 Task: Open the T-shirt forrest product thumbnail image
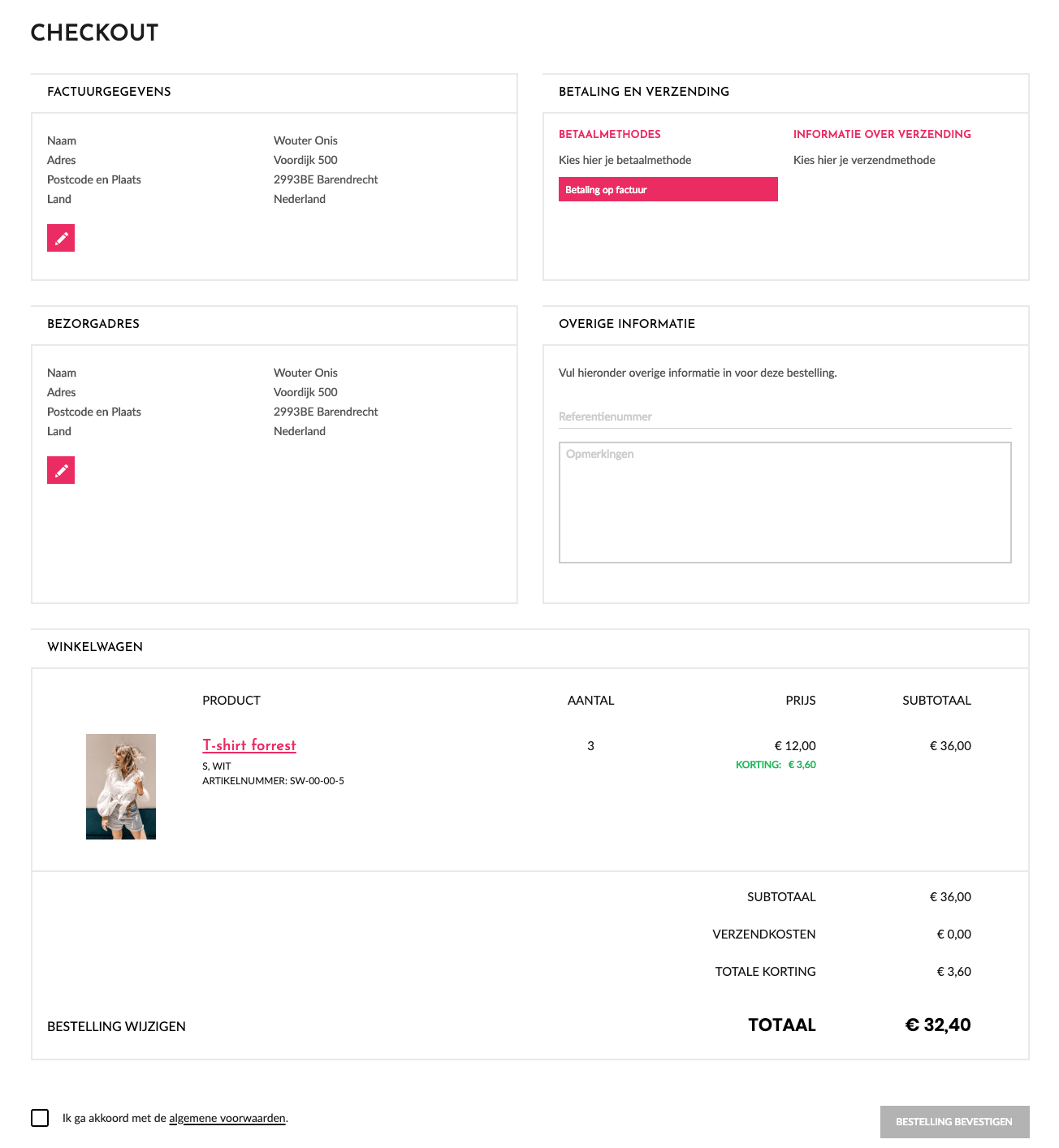click(121, 786)
